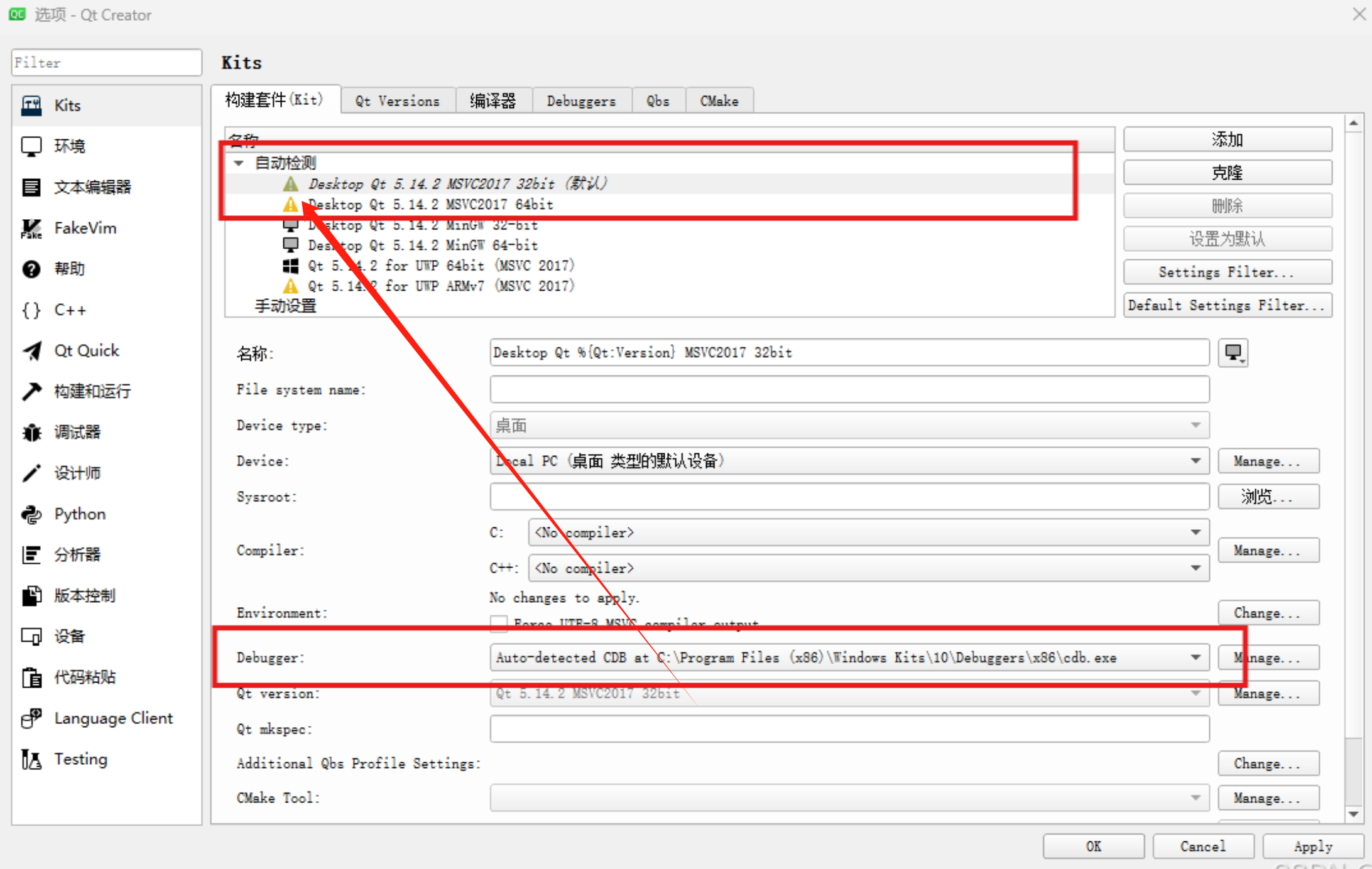Viewport: 1372px width, 869px height.
Task: Open the Device dropdown list
Action: pos(1195,461)
